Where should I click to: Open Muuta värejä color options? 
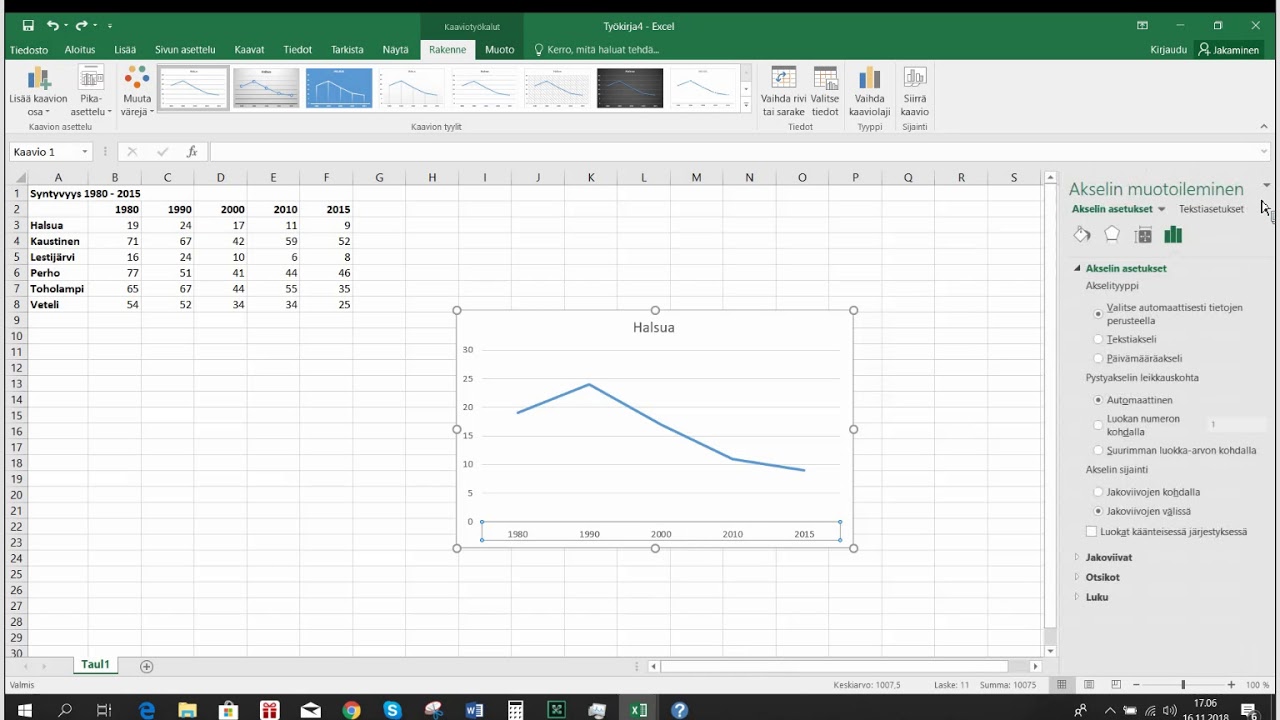(137, 92)
